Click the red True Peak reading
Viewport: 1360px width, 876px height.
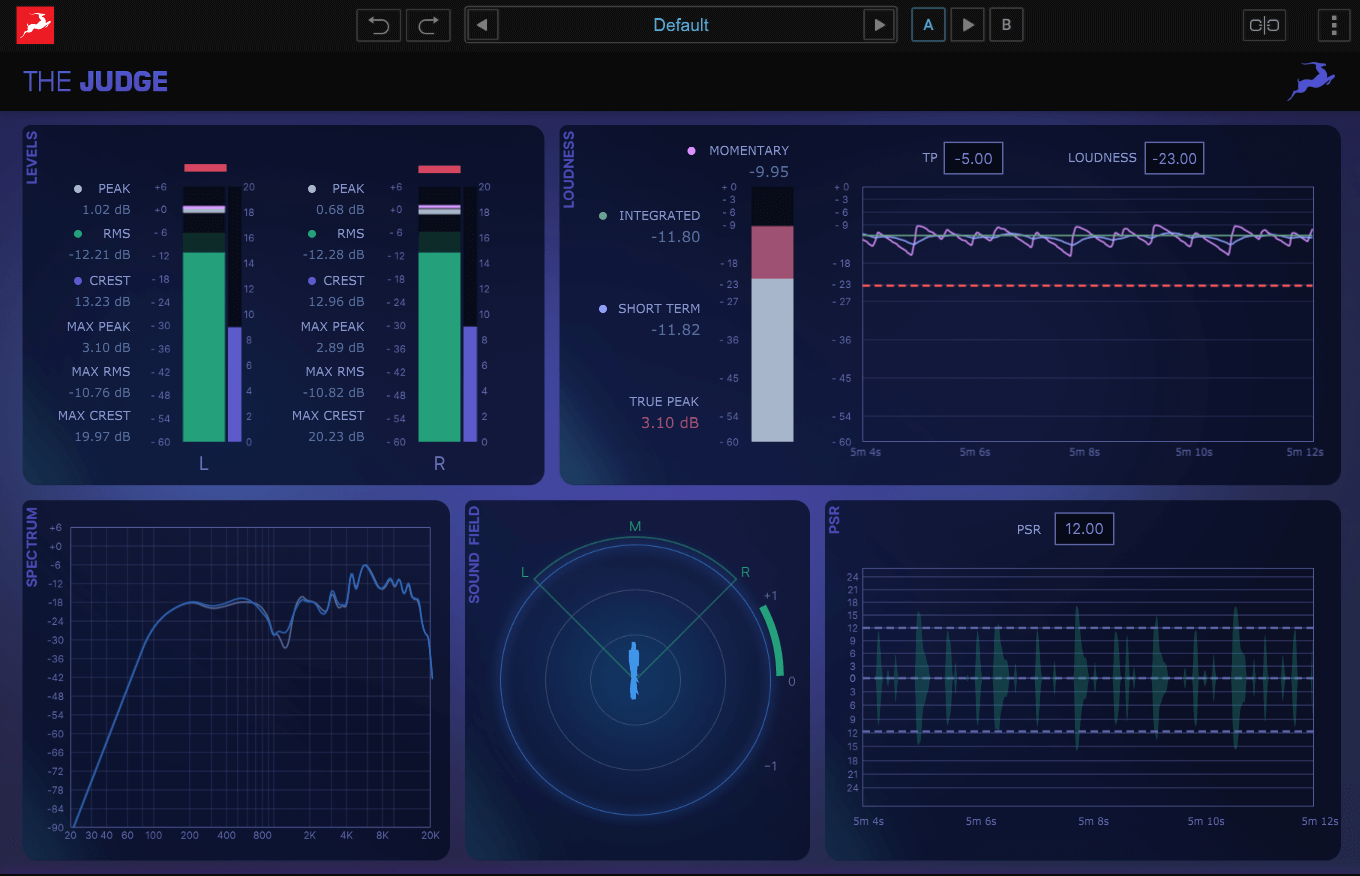669,423
